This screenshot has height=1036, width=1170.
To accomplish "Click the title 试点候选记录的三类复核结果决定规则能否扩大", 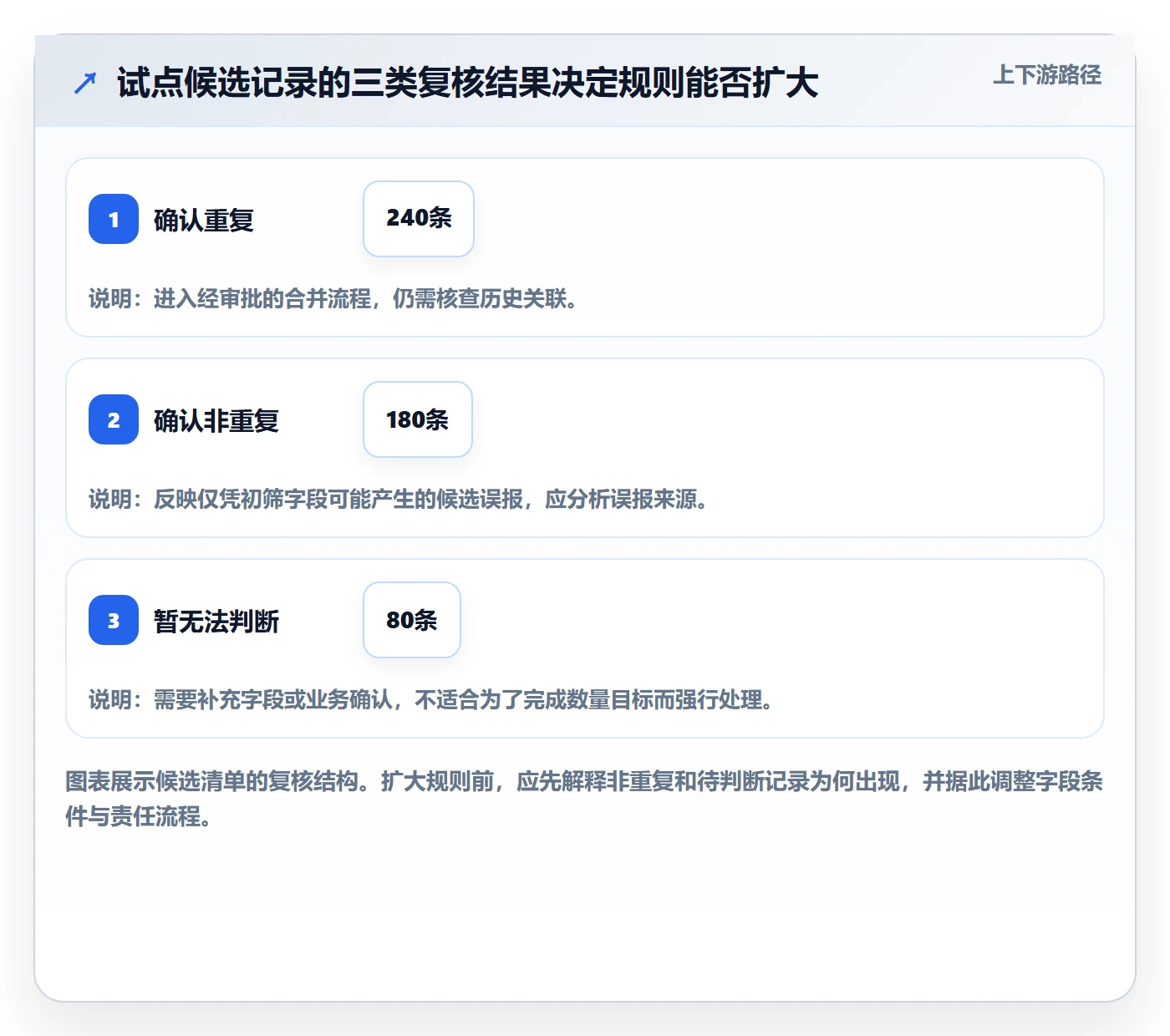I will coord(468,83).
